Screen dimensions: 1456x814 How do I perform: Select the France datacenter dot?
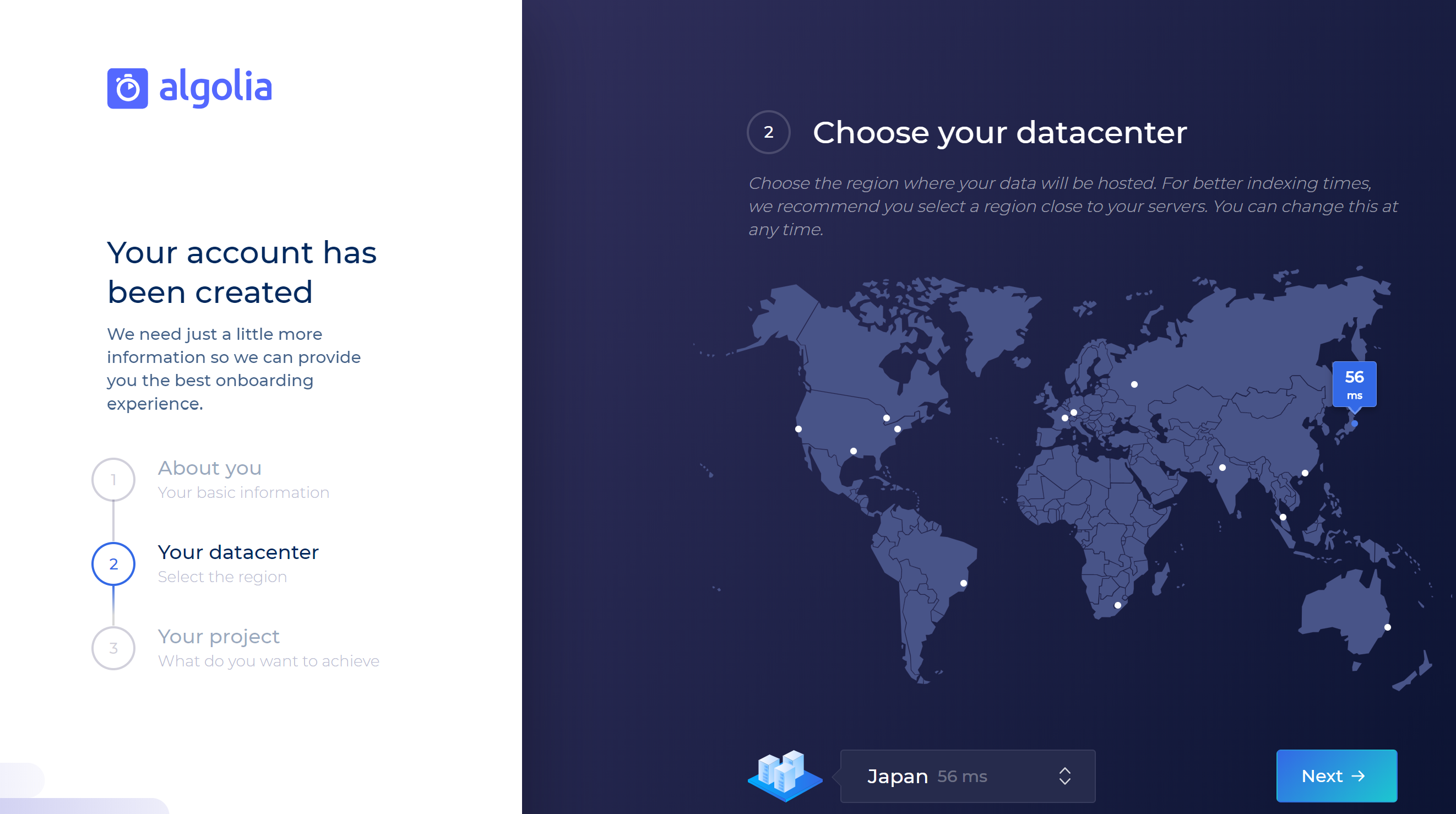(x=1065, y=419)
